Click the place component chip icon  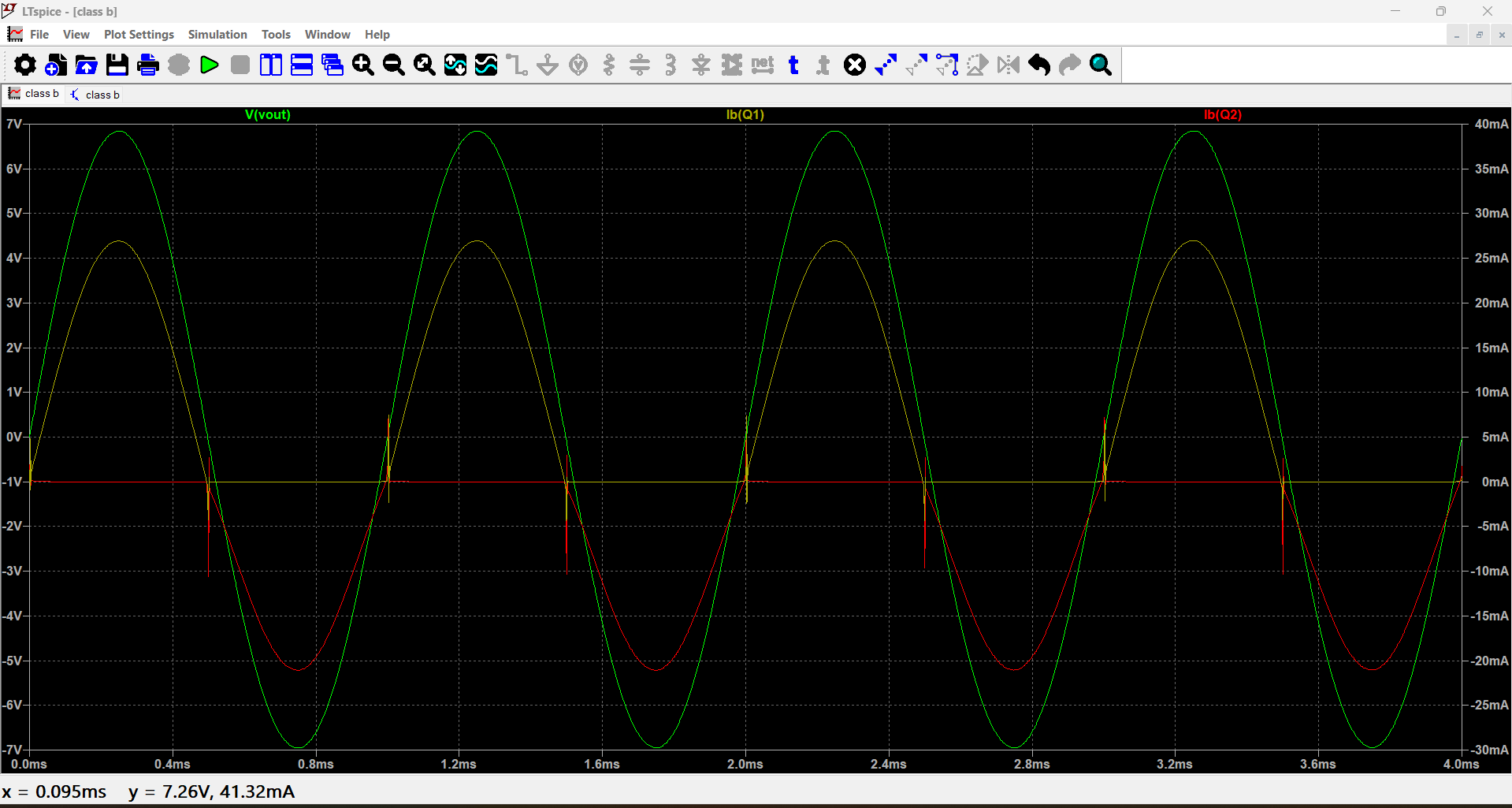(732, 65)
